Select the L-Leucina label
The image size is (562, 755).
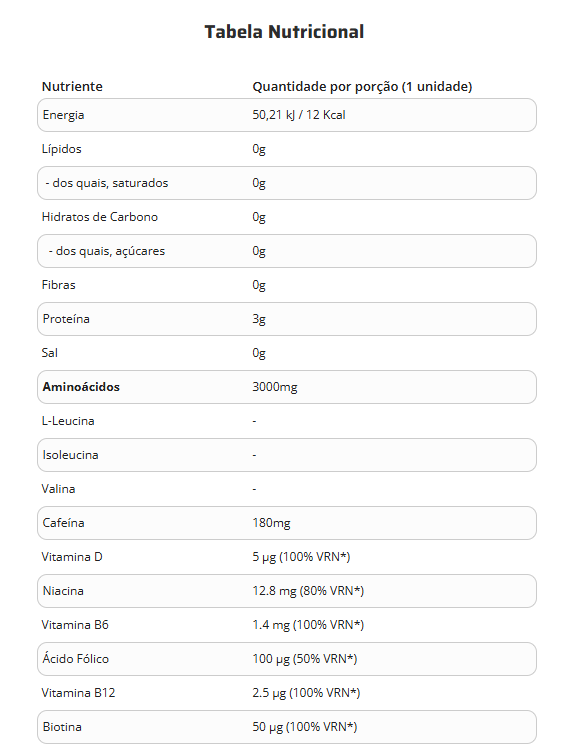[68, 421]
